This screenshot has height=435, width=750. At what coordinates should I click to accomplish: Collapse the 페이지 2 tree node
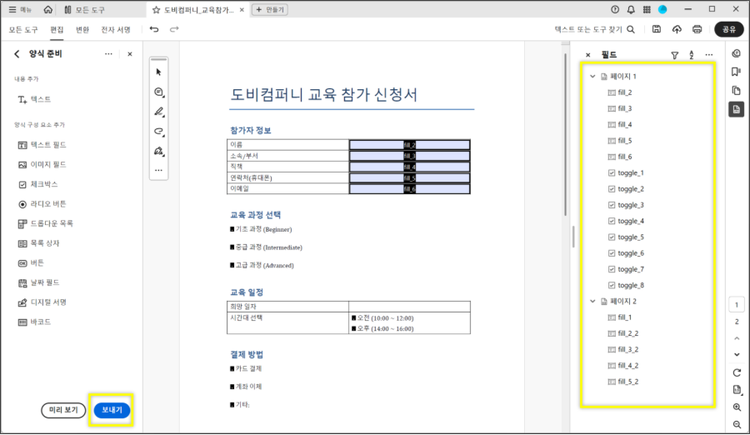(592, 301)
